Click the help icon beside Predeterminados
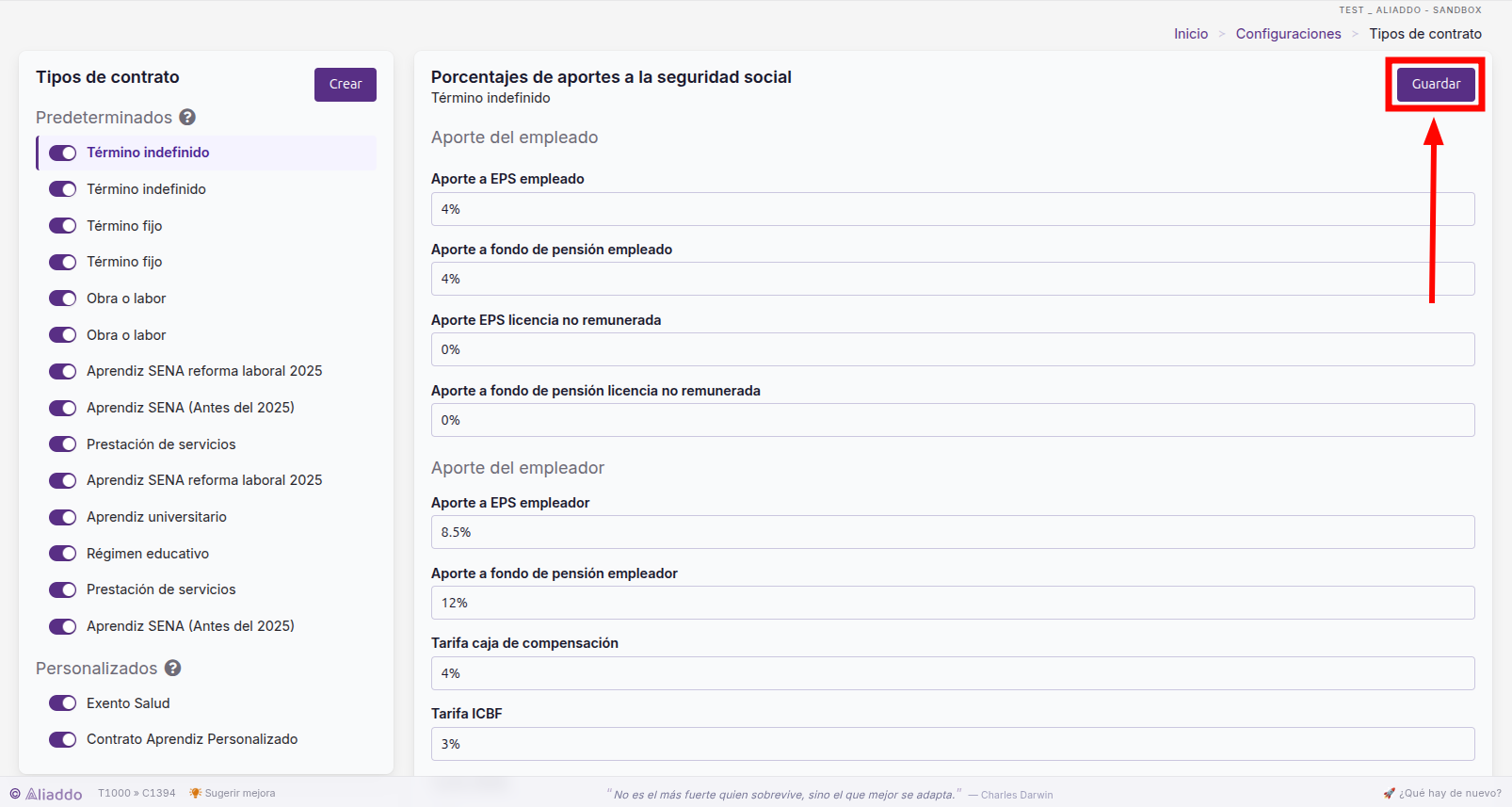The width and height of the screenshot is (1512, 807). (187, 117)
